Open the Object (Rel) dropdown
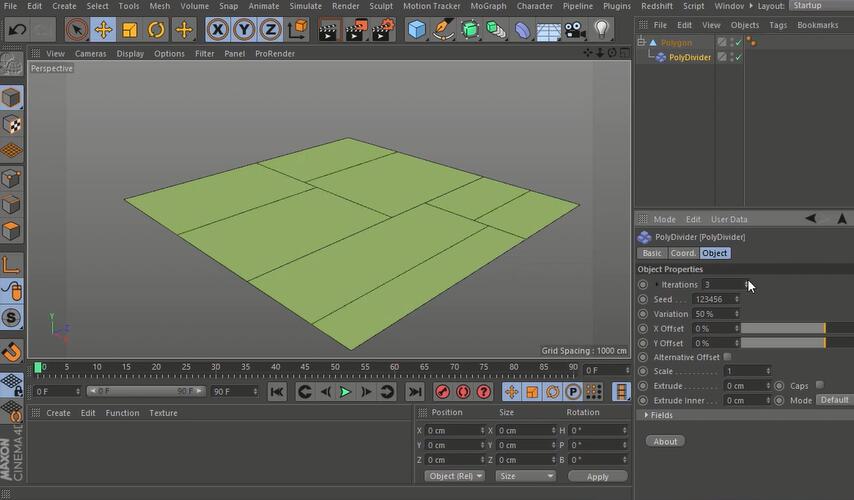854x500 pixels. tap(455, 476)
